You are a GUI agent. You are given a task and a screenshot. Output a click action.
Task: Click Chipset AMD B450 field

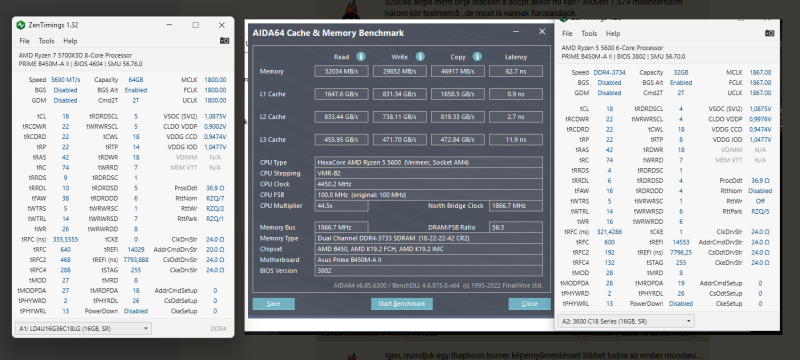pos(429,249)
